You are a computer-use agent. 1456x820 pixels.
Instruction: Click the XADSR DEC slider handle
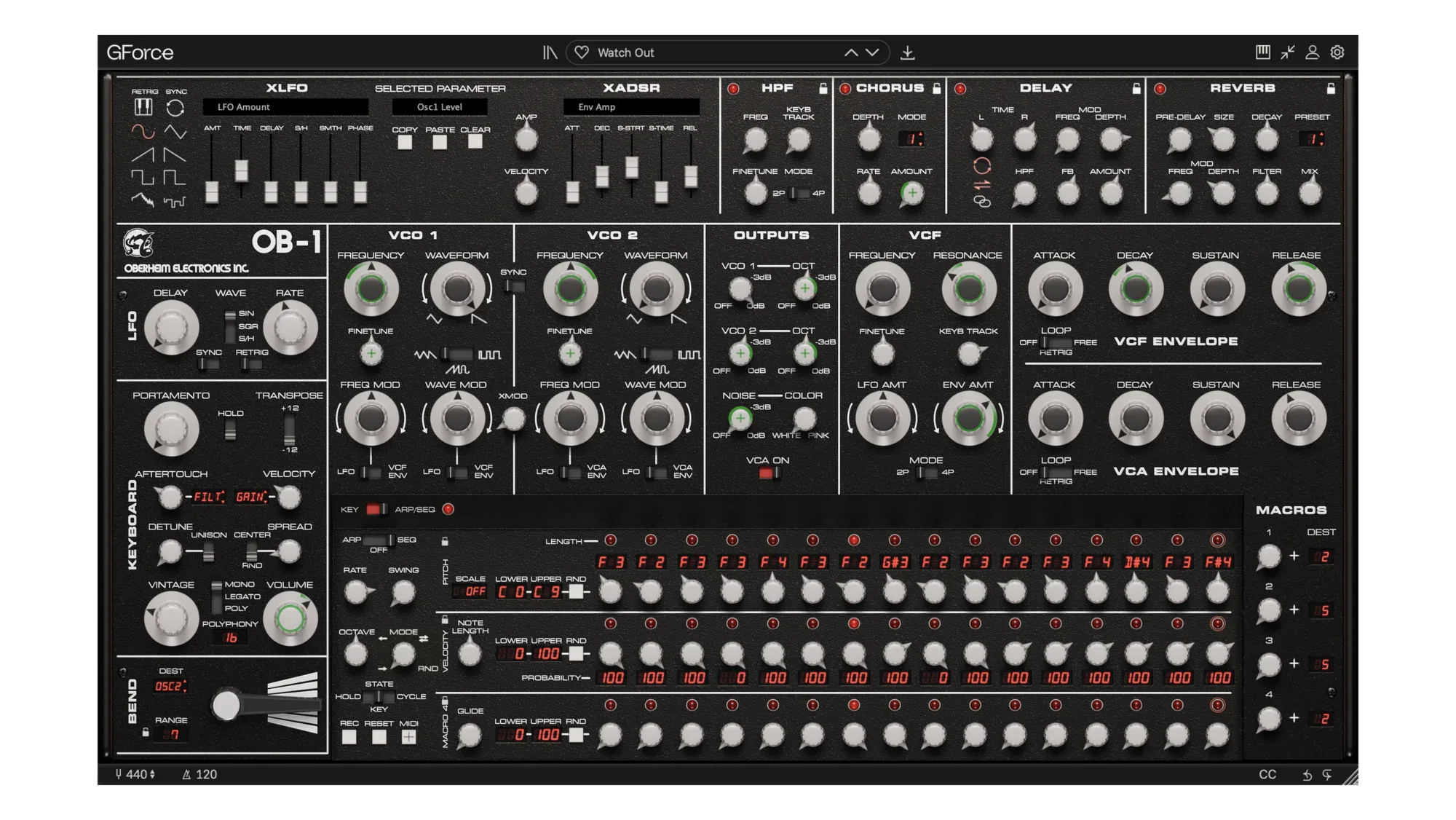(x=602, y=176)
